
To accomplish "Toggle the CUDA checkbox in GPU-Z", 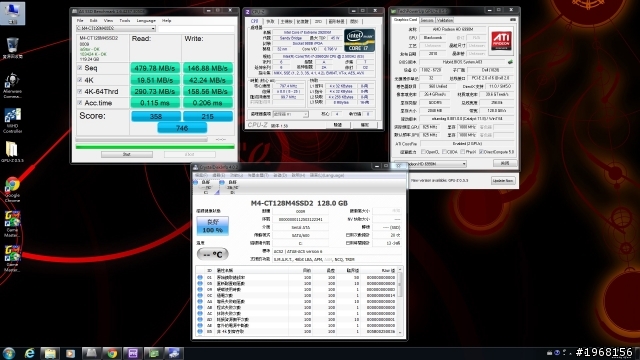I will click(x=444, y=152).
